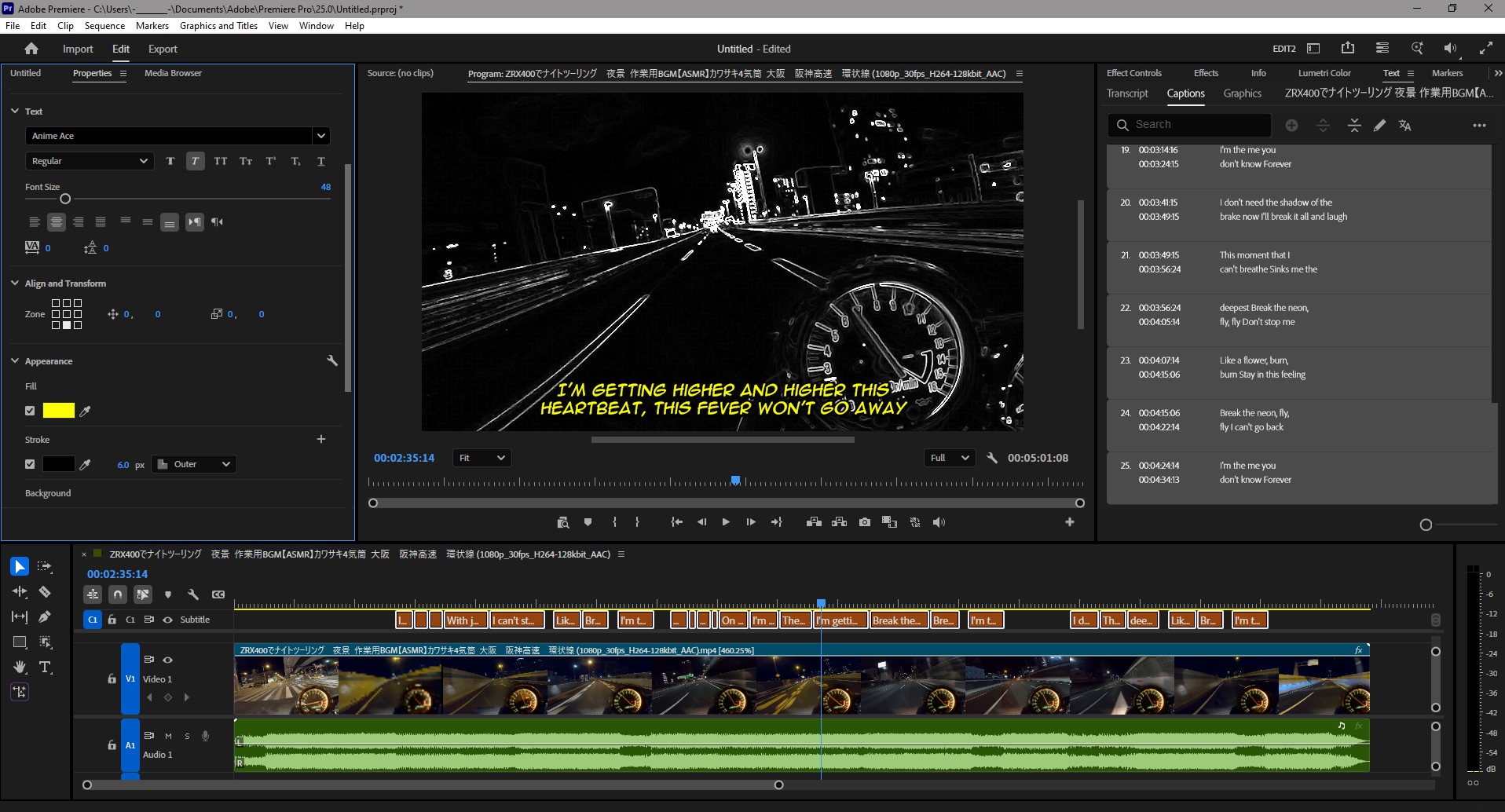Select the EDIT2 workspace label
This screenshot has height=812, width=1505.
click(x=1284, y=49)
